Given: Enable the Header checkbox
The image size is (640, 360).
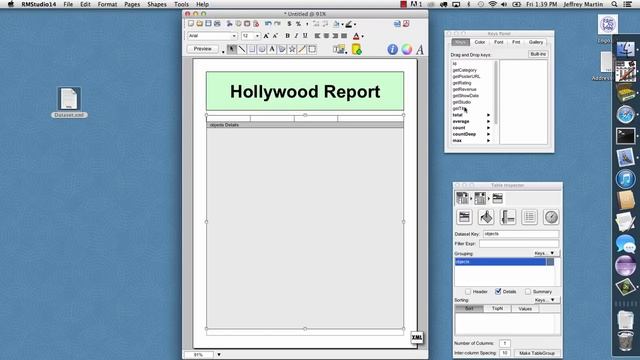Looking at the screenshot, I should click(468, 291).
